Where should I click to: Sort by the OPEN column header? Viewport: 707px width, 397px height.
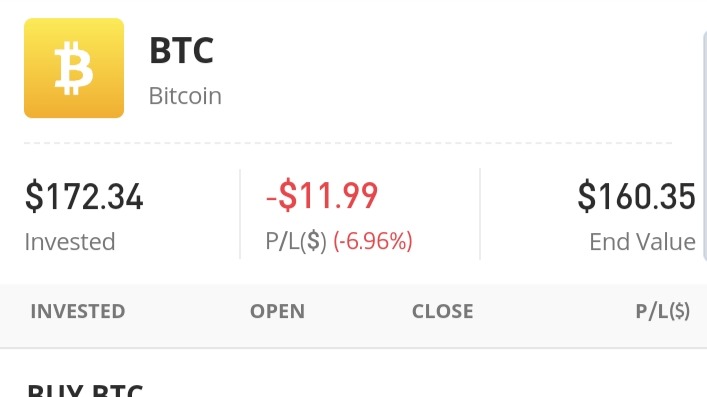pyautogui.click(x=277, y=311)
